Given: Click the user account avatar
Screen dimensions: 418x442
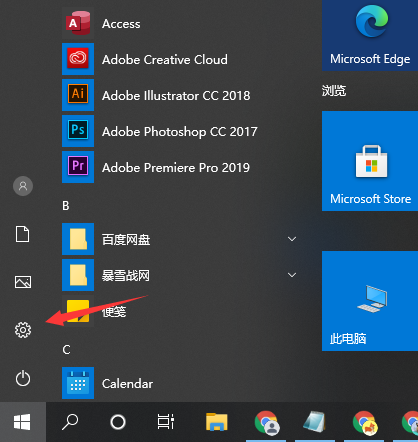Looking at the screenshot, I should point(23,186).
